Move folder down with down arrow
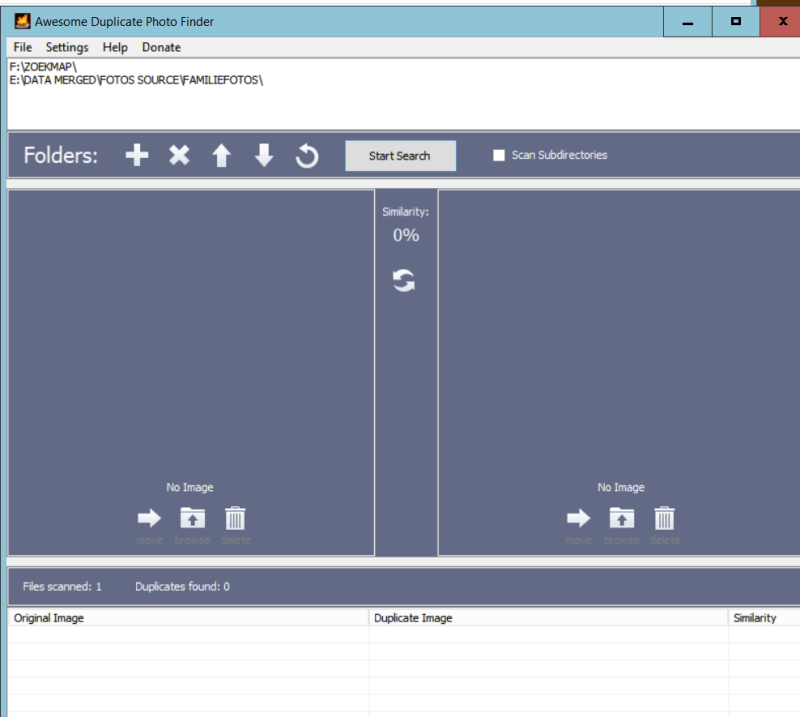Viewport: 800px width, 717px height. pos(264,155)
